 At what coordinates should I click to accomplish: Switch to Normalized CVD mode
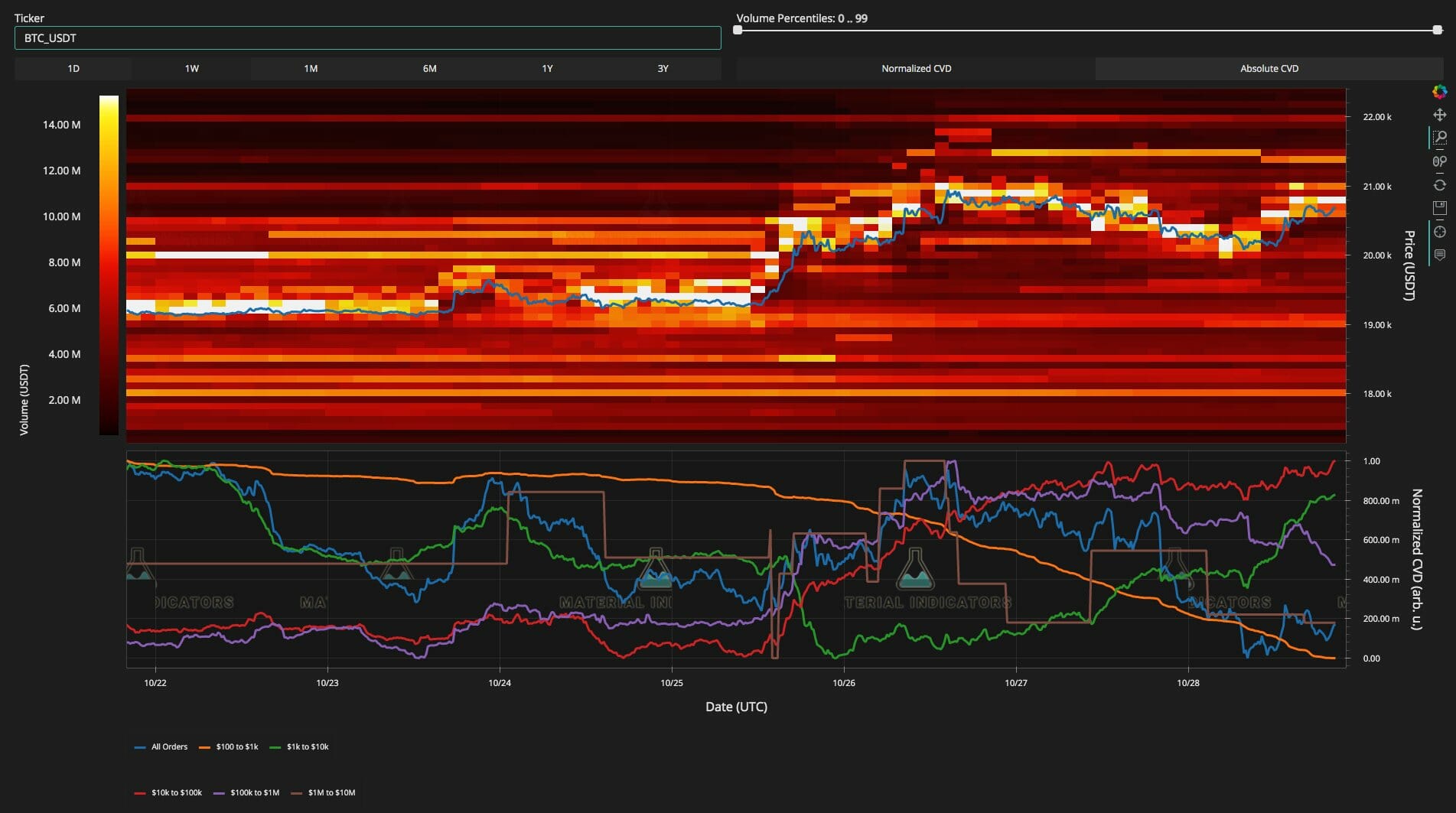[917, 69]
